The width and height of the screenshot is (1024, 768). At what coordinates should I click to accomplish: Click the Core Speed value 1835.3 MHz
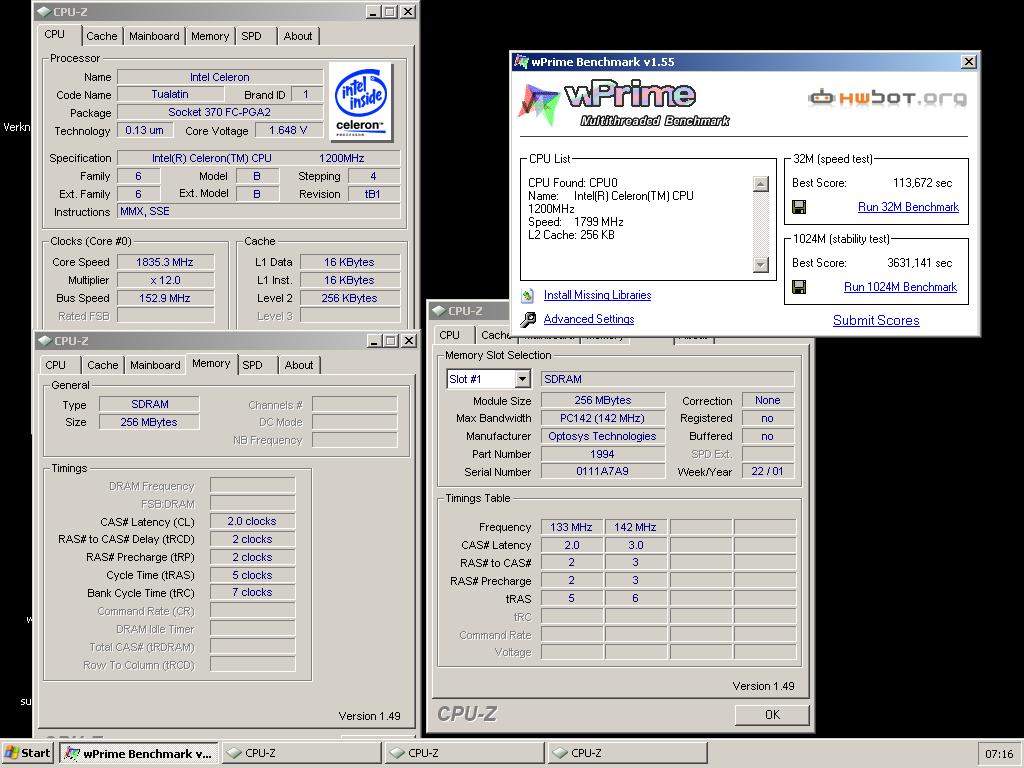(165, 263)
